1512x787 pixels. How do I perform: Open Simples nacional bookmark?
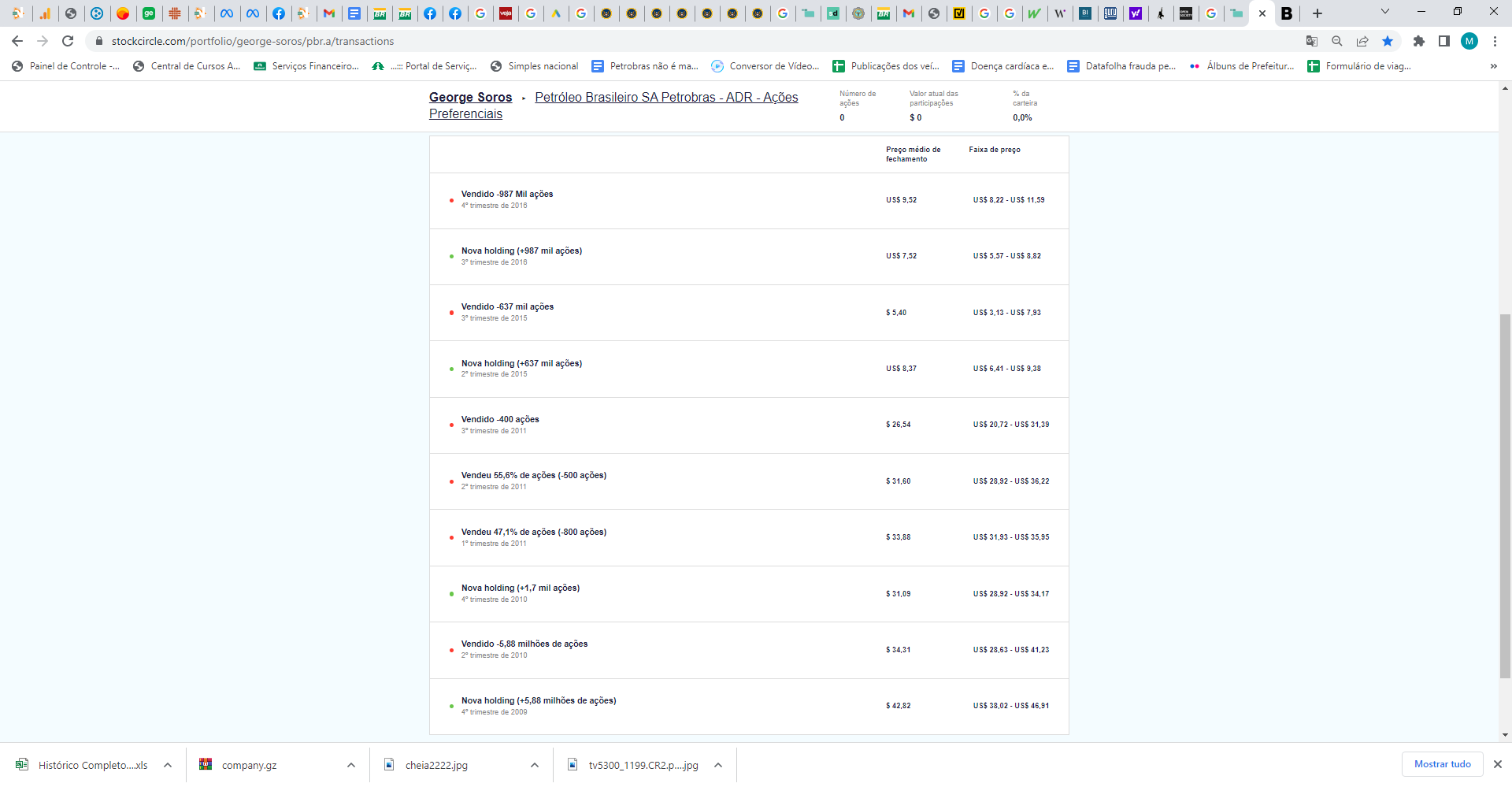coord(534,66)
